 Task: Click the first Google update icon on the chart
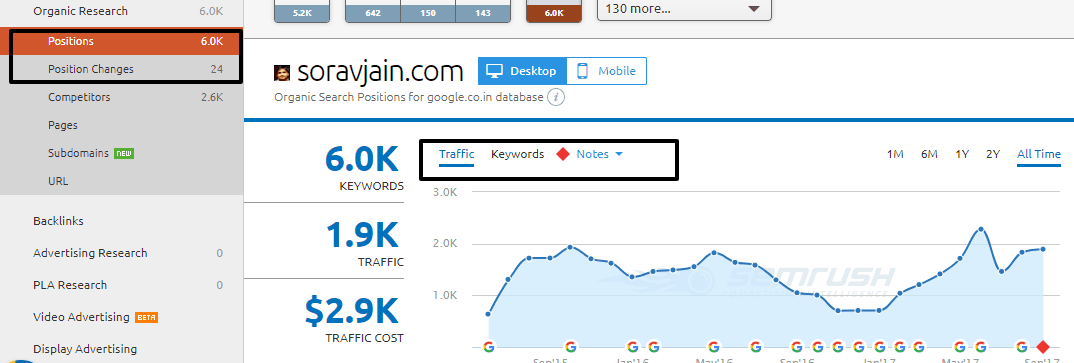[488, 347]
